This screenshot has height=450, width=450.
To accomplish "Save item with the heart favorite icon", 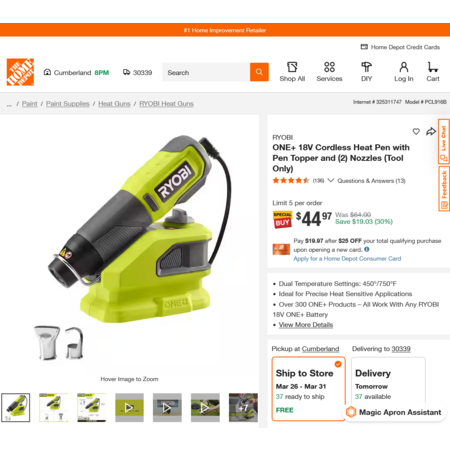I will [x=416, y=131].
